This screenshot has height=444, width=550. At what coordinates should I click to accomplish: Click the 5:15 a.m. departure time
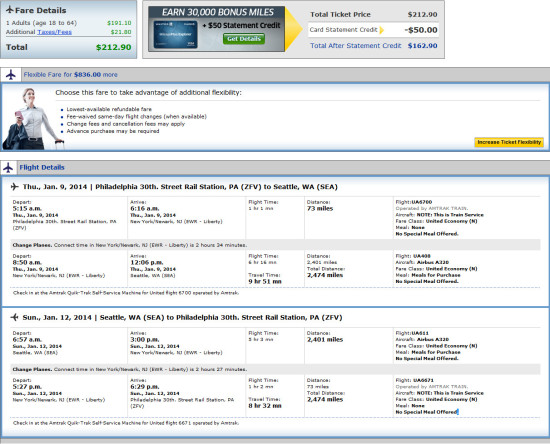coord(27,208)
